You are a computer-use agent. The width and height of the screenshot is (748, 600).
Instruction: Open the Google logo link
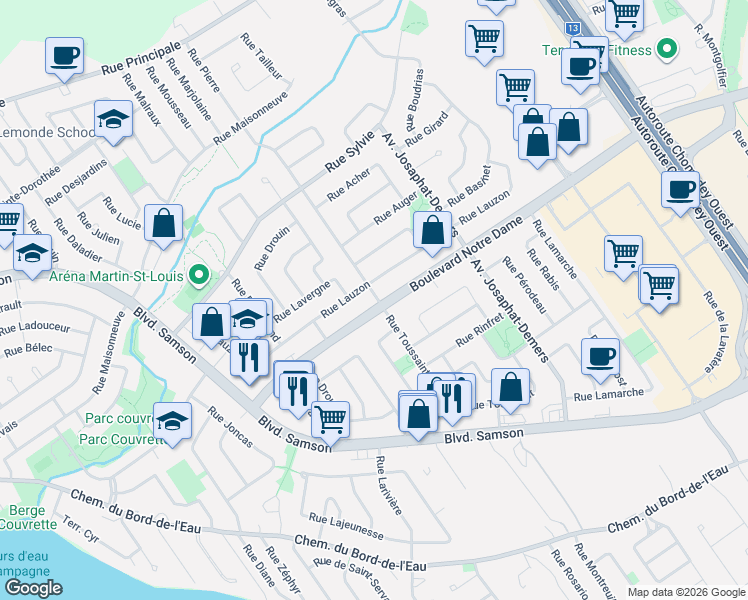click(34, 588)
